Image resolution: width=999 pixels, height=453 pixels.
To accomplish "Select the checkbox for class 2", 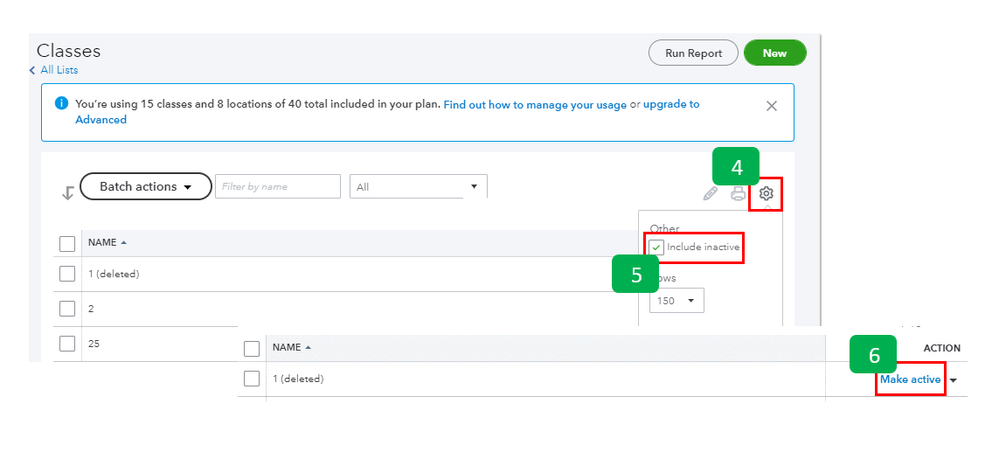I will (67, 309).
